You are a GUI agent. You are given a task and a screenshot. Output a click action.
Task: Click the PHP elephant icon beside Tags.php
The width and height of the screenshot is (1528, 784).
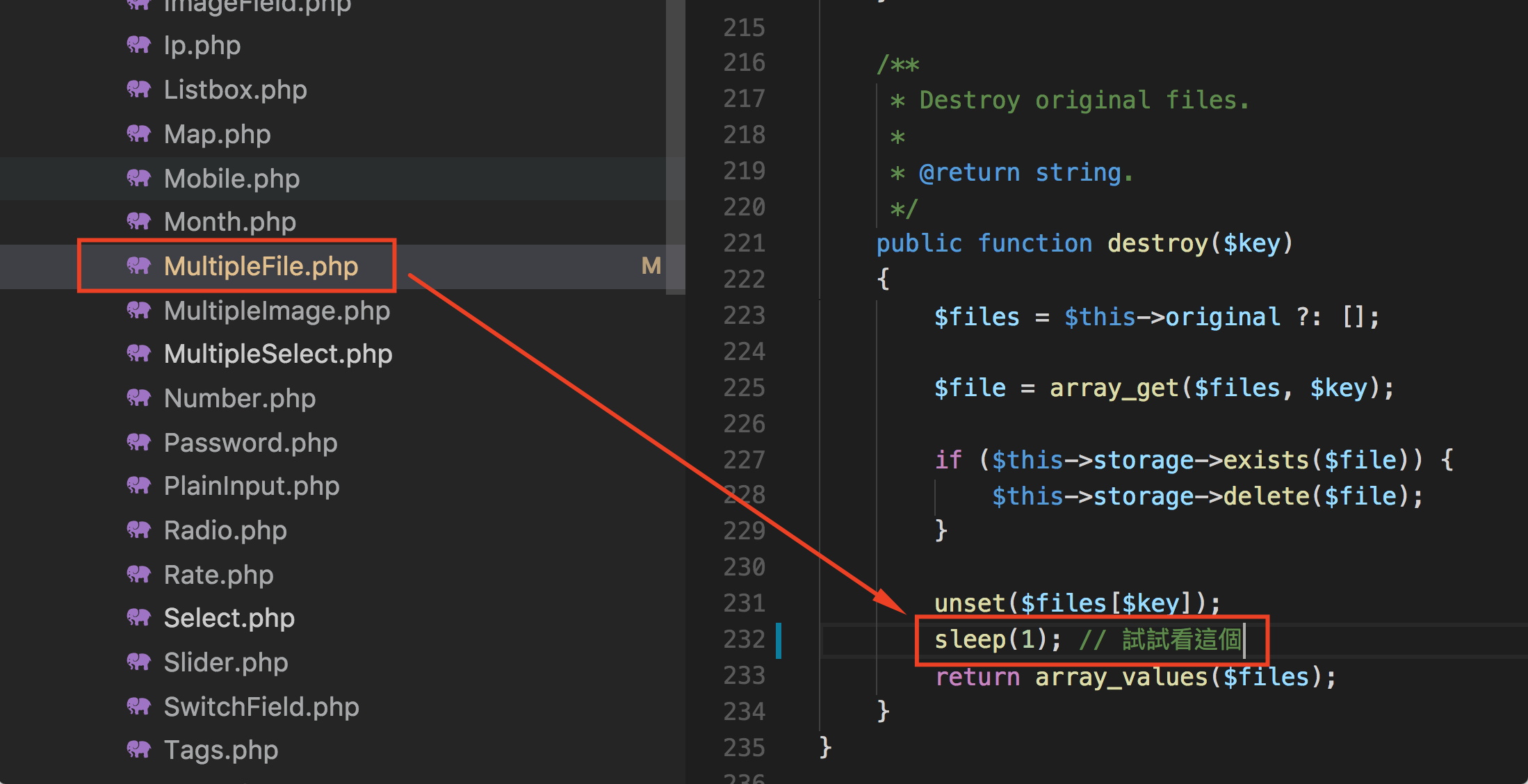click(139, 750)
